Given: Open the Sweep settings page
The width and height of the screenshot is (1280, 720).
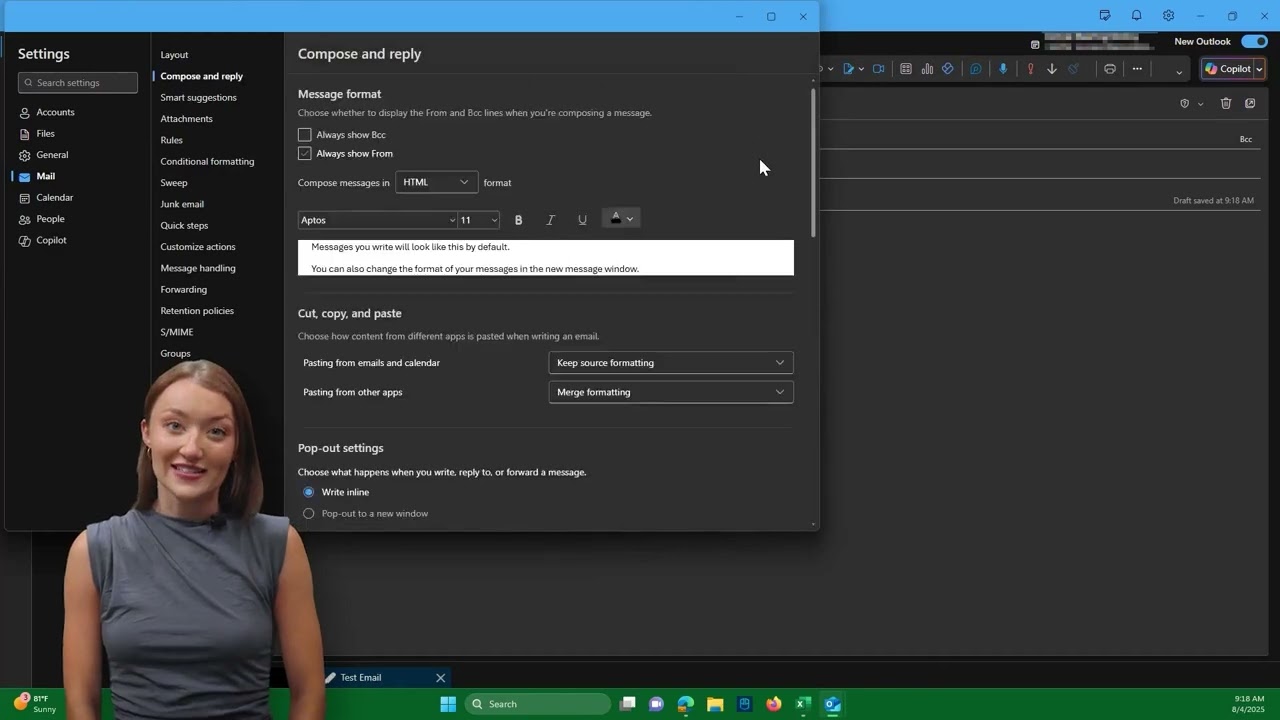Looking at the screenshot, I should click(x=174, y=183).
